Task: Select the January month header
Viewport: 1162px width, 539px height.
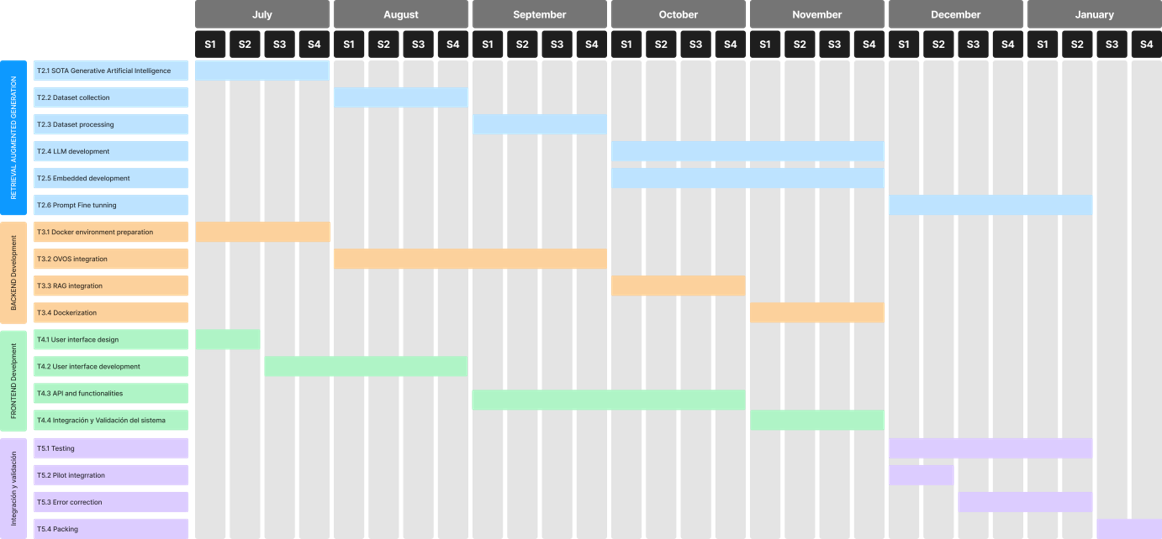Action: [x=1094, y=15]
